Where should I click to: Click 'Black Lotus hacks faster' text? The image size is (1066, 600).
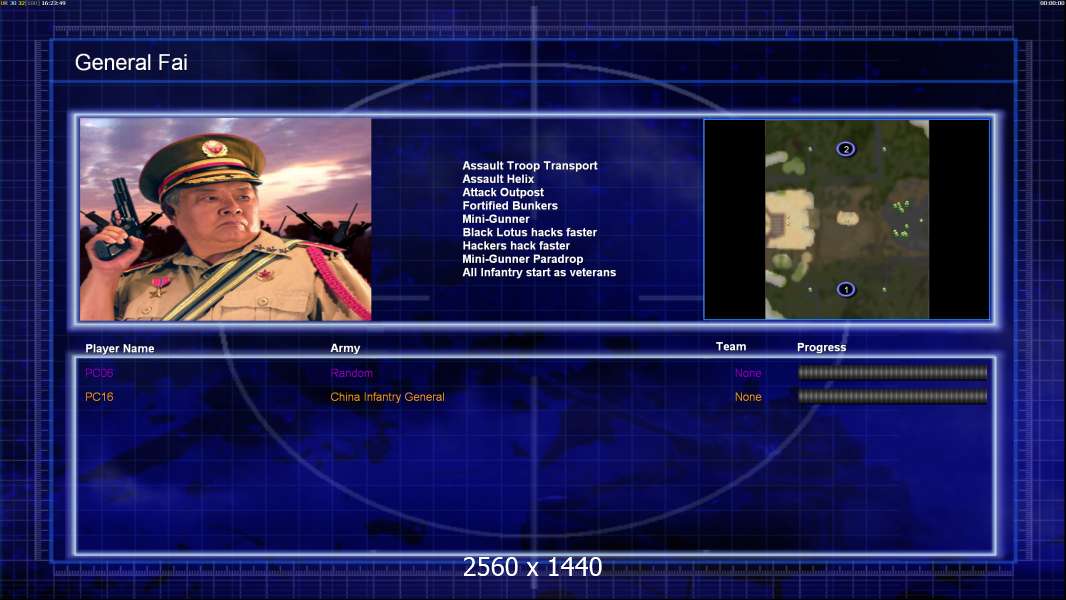(529, 232)
